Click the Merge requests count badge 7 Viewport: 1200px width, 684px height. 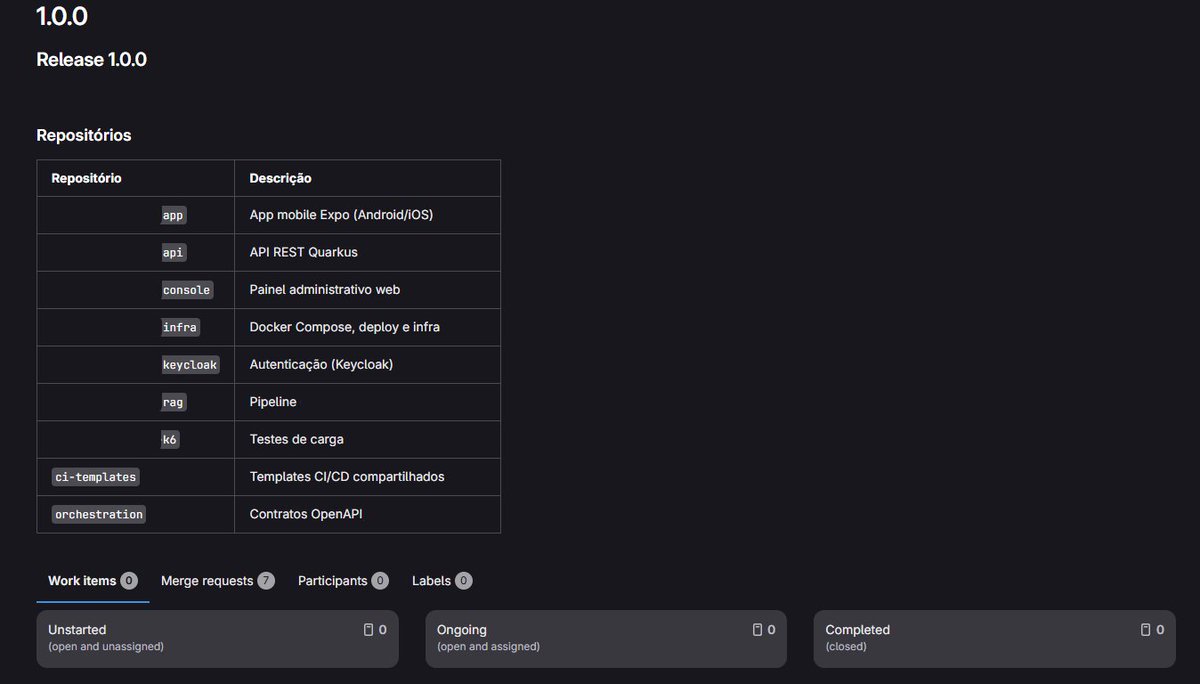pyautogui.click(x=266, y=581)
